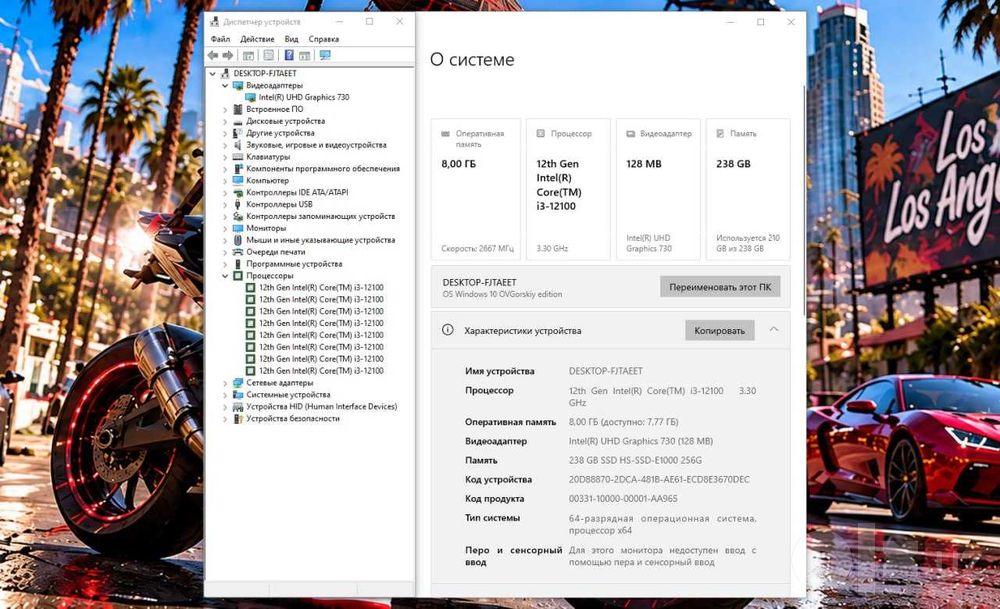Click the Звуковые, игровые и видеоустройства speaker icon
This screenshot has height=609, width=1000.
point(238,145)
